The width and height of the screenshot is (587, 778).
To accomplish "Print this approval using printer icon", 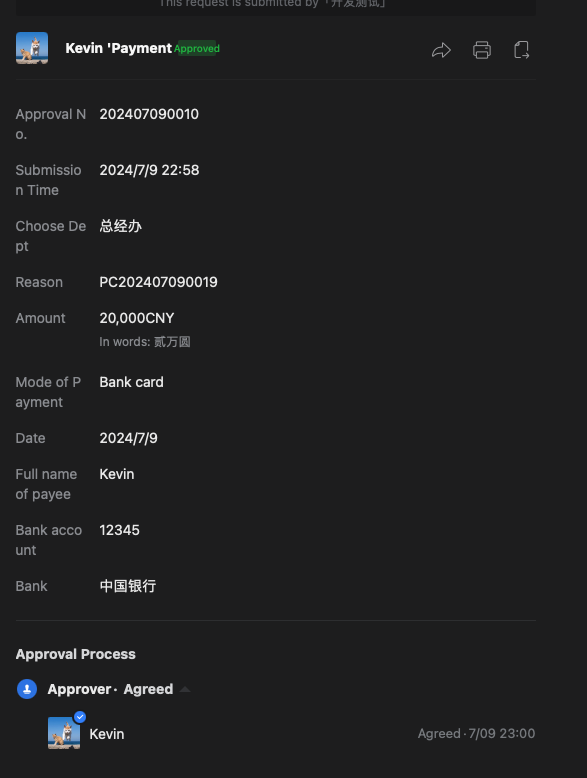I will [x=481, y=50].
